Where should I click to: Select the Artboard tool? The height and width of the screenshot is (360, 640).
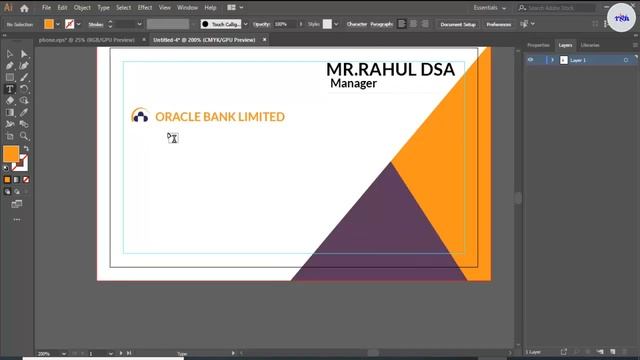pos(10,136)
